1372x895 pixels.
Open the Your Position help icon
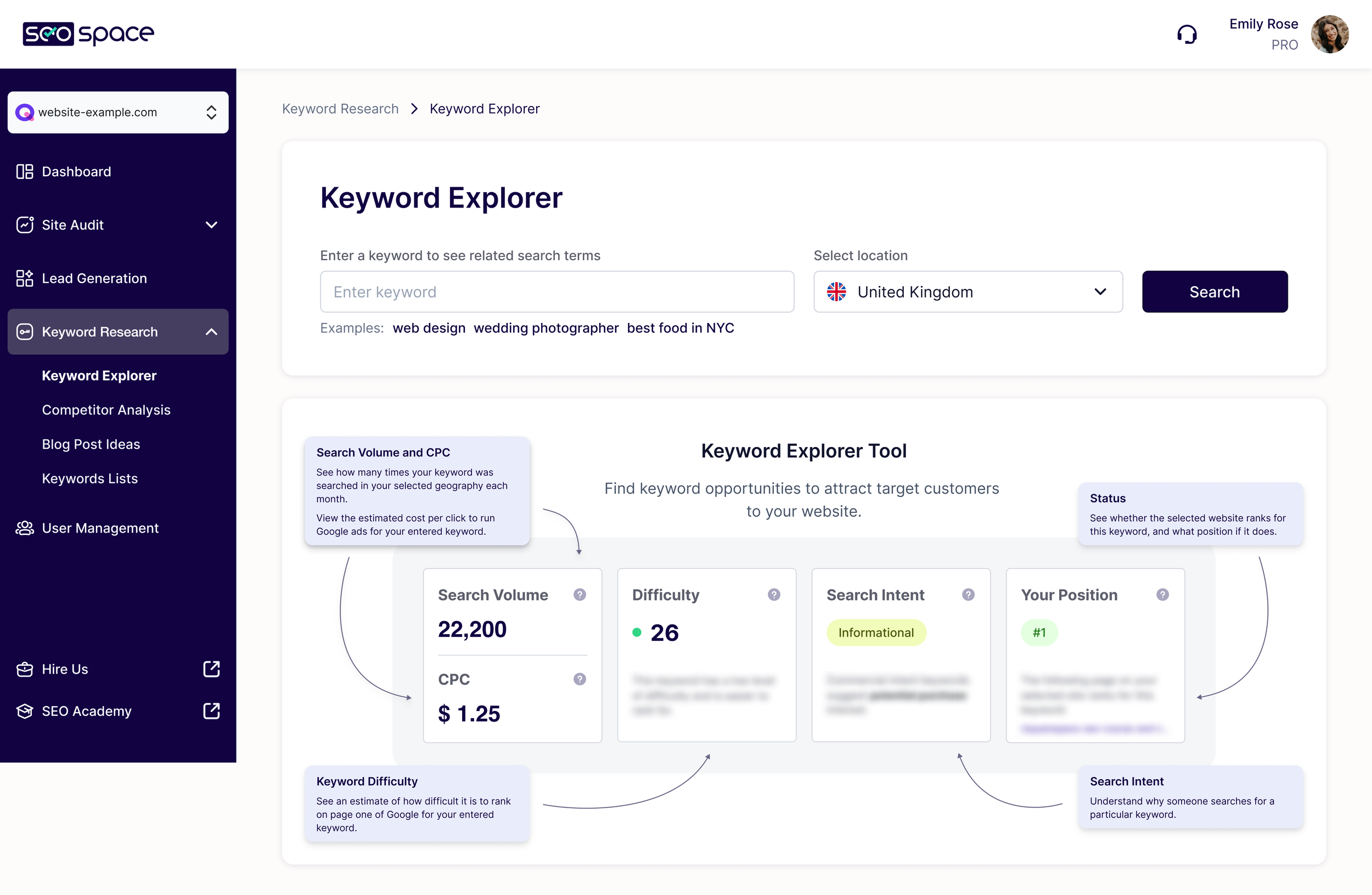point(1163,595)
